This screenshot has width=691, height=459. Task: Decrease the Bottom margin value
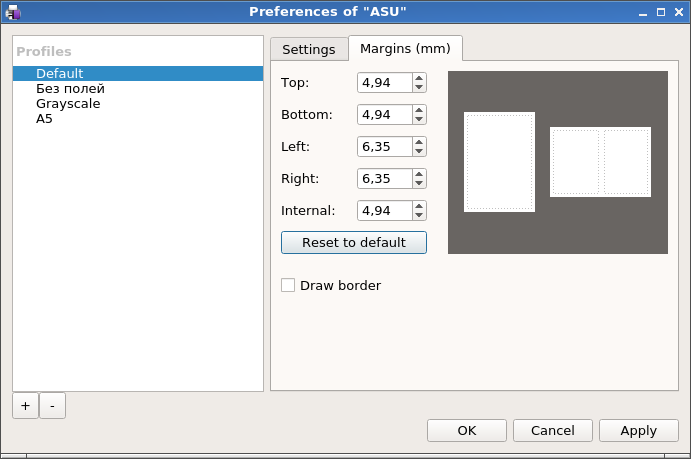pos(419,119)
